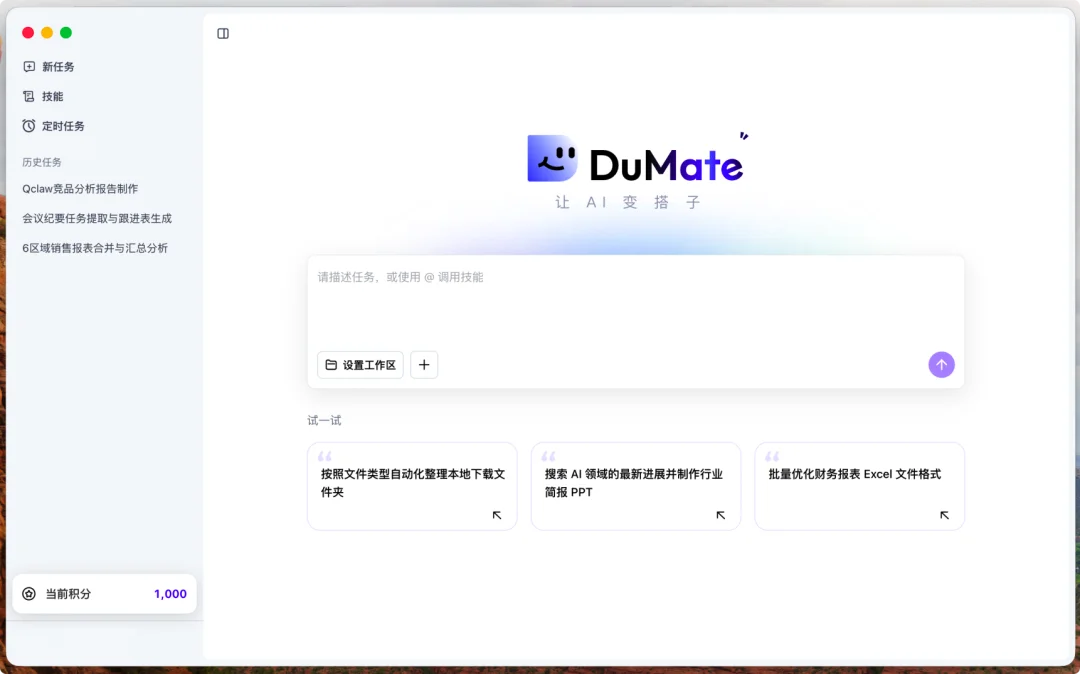Screen dimensions: 1080x674
Task: Click the 1,000 points value
Action: [x=170, y=593]
